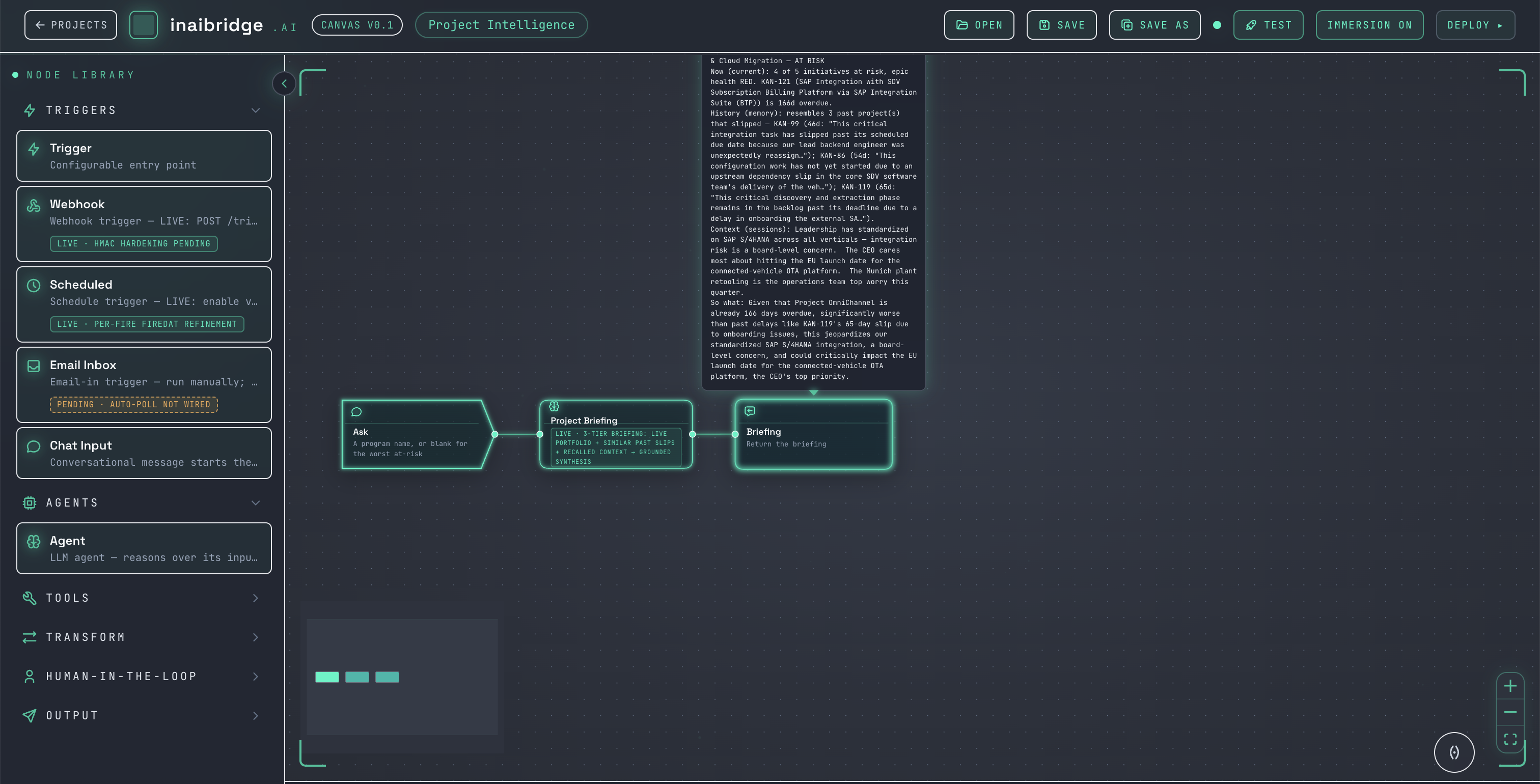Click the Project Briefing brain icon

[554, 406]
